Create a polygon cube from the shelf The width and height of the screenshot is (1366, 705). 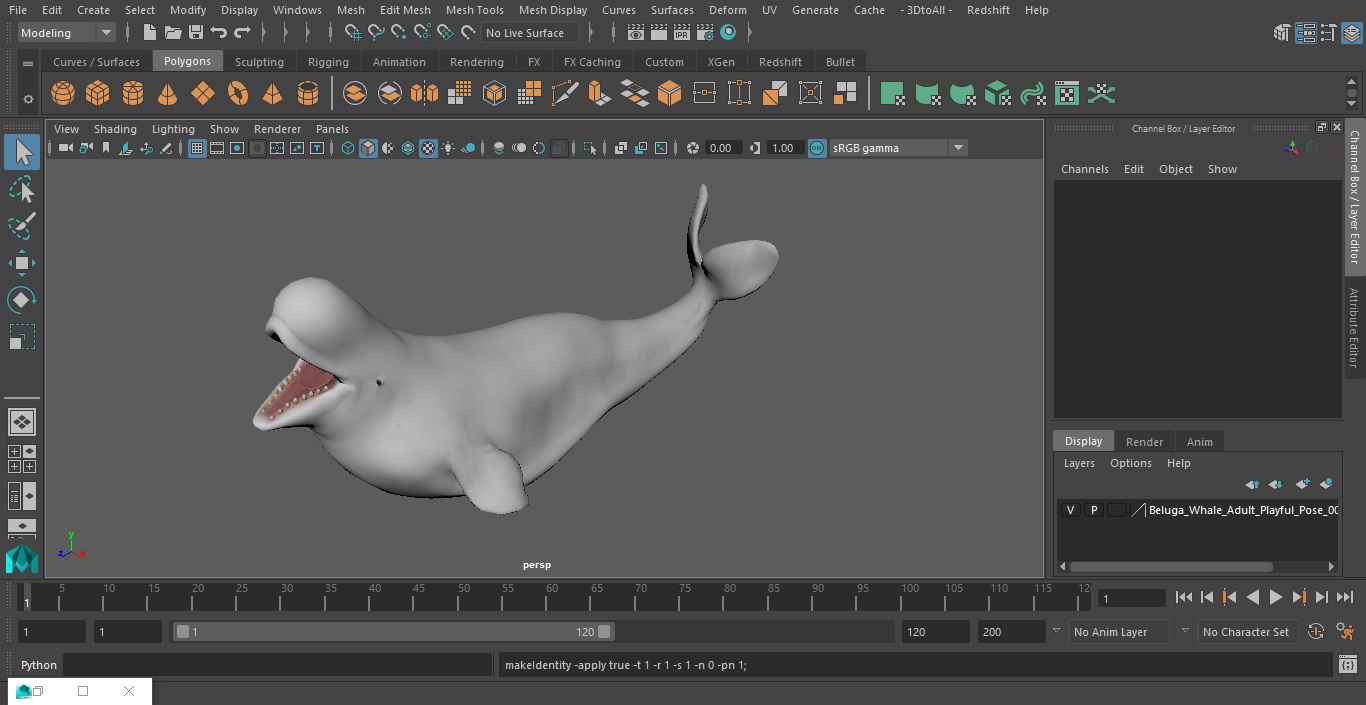[x=98, y=94]
